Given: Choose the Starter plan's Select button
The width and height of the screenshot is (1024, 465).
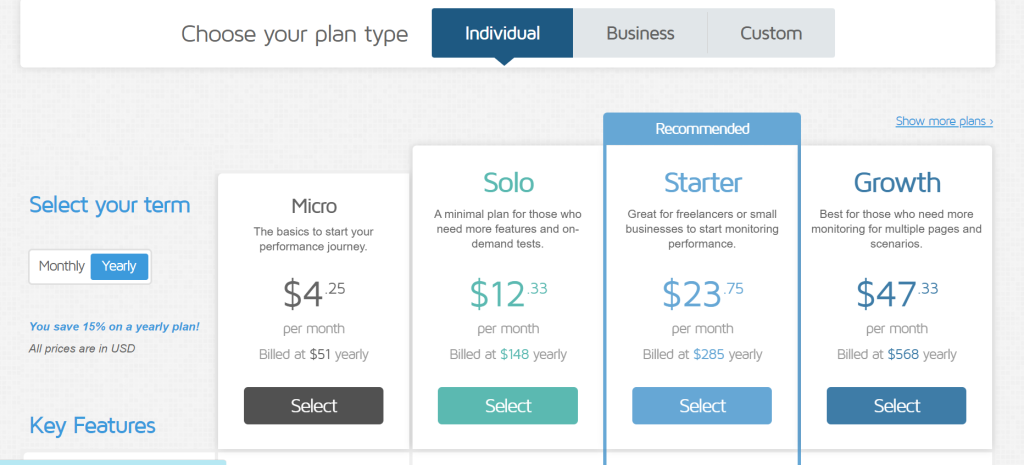Looking at the screenshot, I should pyautogui.click(x=702, y=406).
